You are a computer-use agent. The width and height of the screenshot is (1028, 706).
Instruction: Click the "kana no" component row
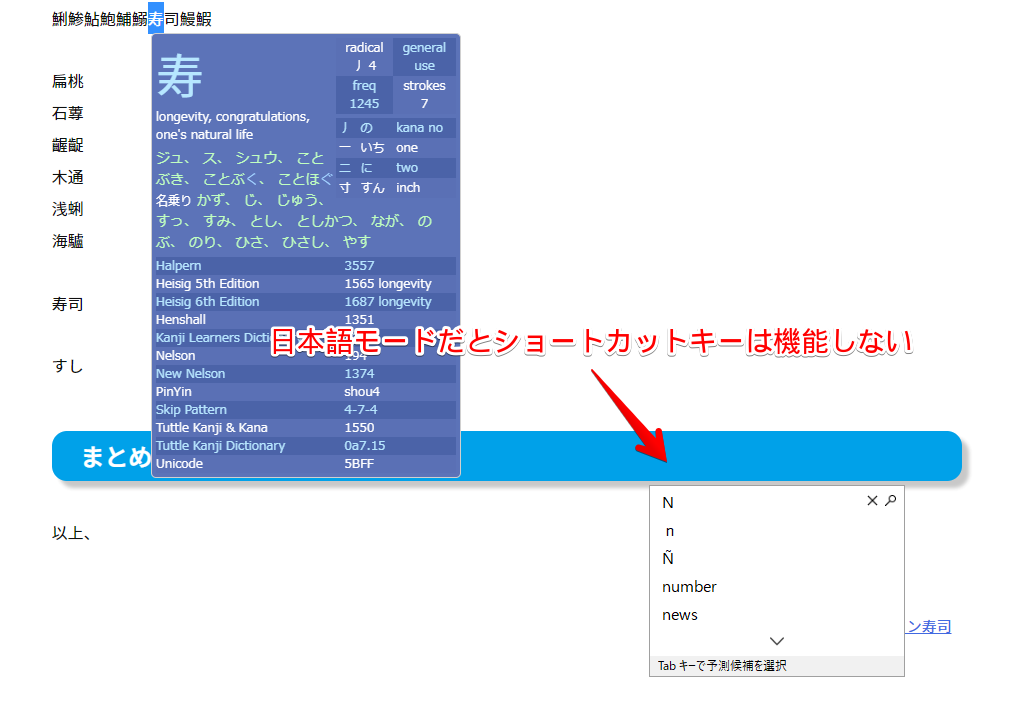(x=396, y=128)
